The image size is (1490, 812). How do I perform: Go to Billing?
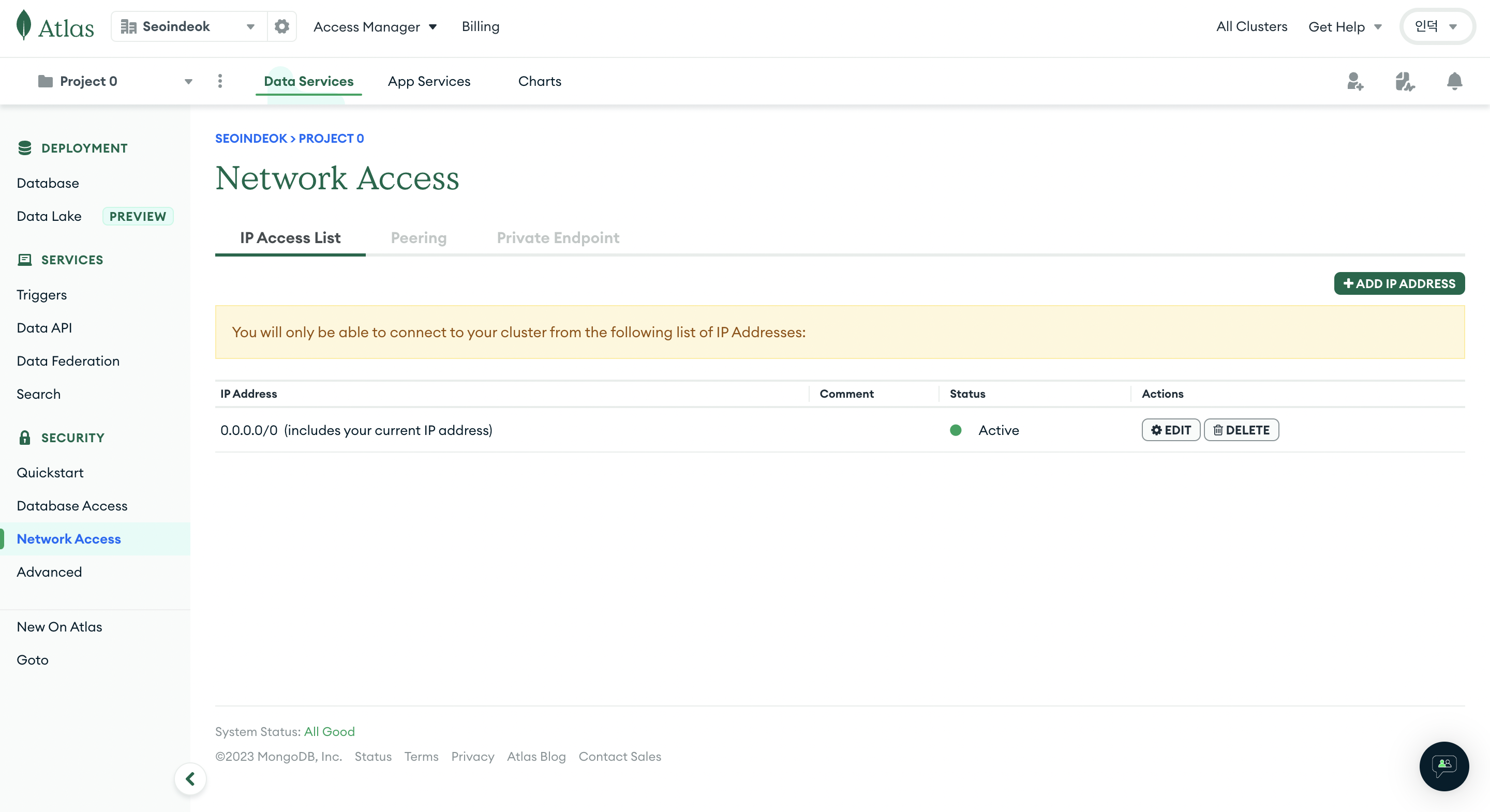pyautogui.click(x=480, y=26)
